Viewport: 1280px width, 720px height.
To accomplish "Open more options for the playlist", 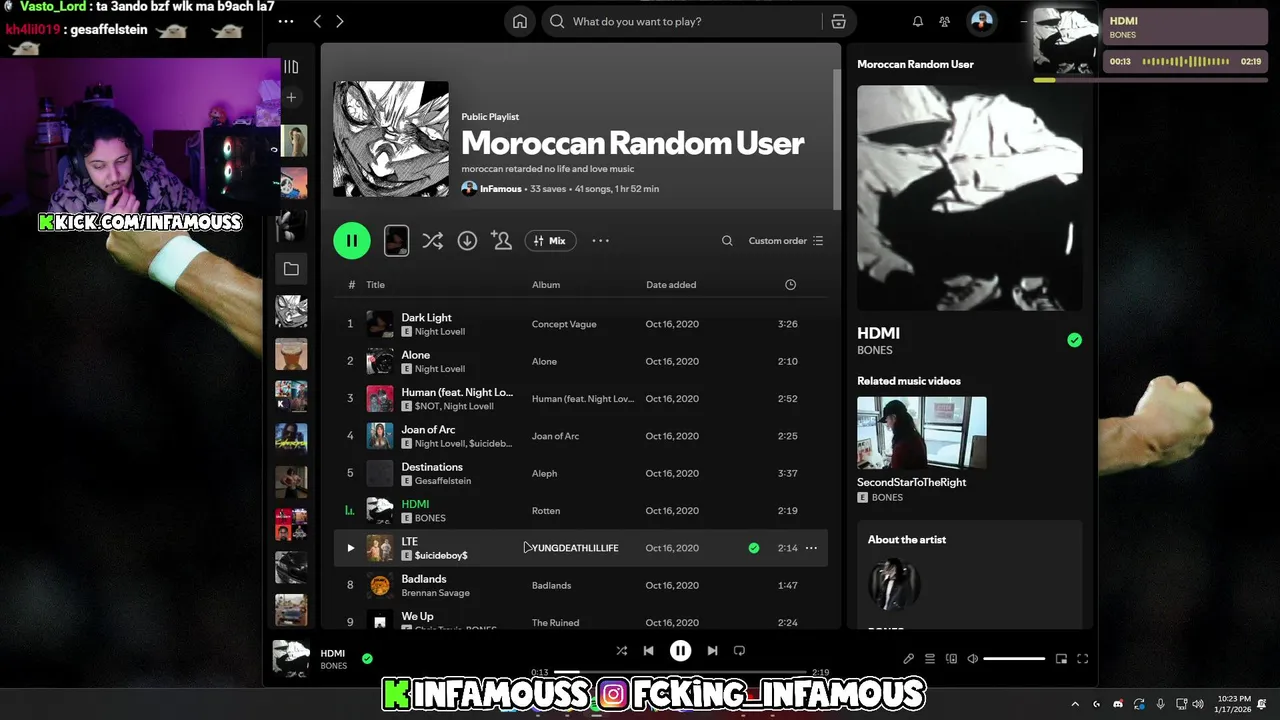I will 600,240.
